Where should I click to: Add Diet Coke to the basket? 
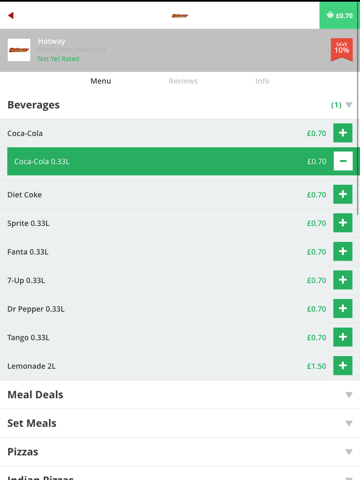click(x=343, y=194)
